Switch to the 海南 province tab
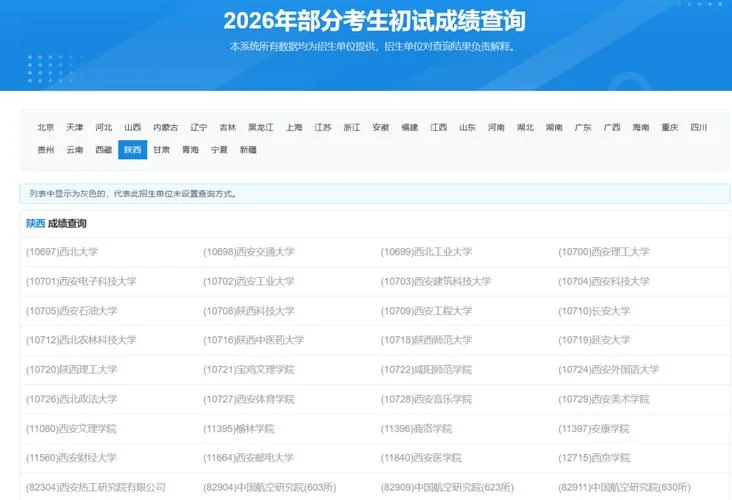This screenshot has height=500, width=732. click(x=641, y=127)
